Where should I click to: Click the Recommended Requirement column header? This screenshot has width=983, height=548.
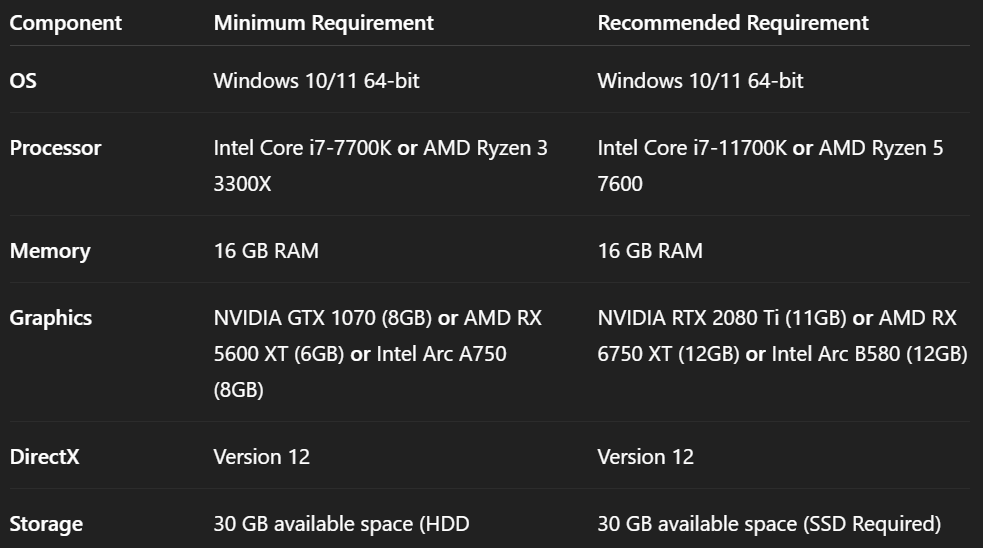tap(733, 22)
